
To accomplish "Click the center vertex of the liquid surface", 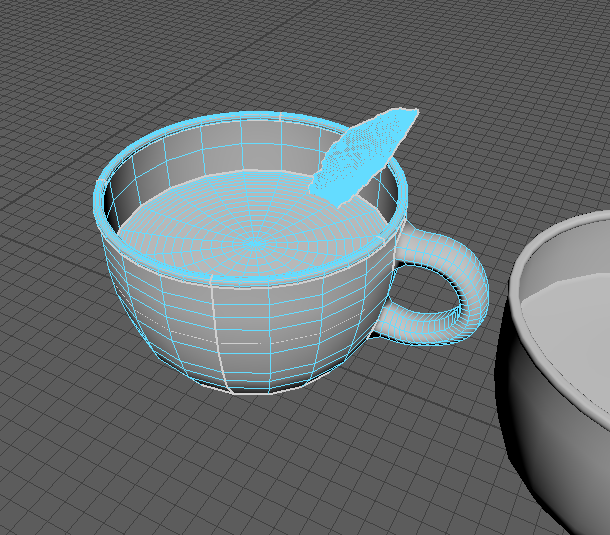I will [254, 244].
